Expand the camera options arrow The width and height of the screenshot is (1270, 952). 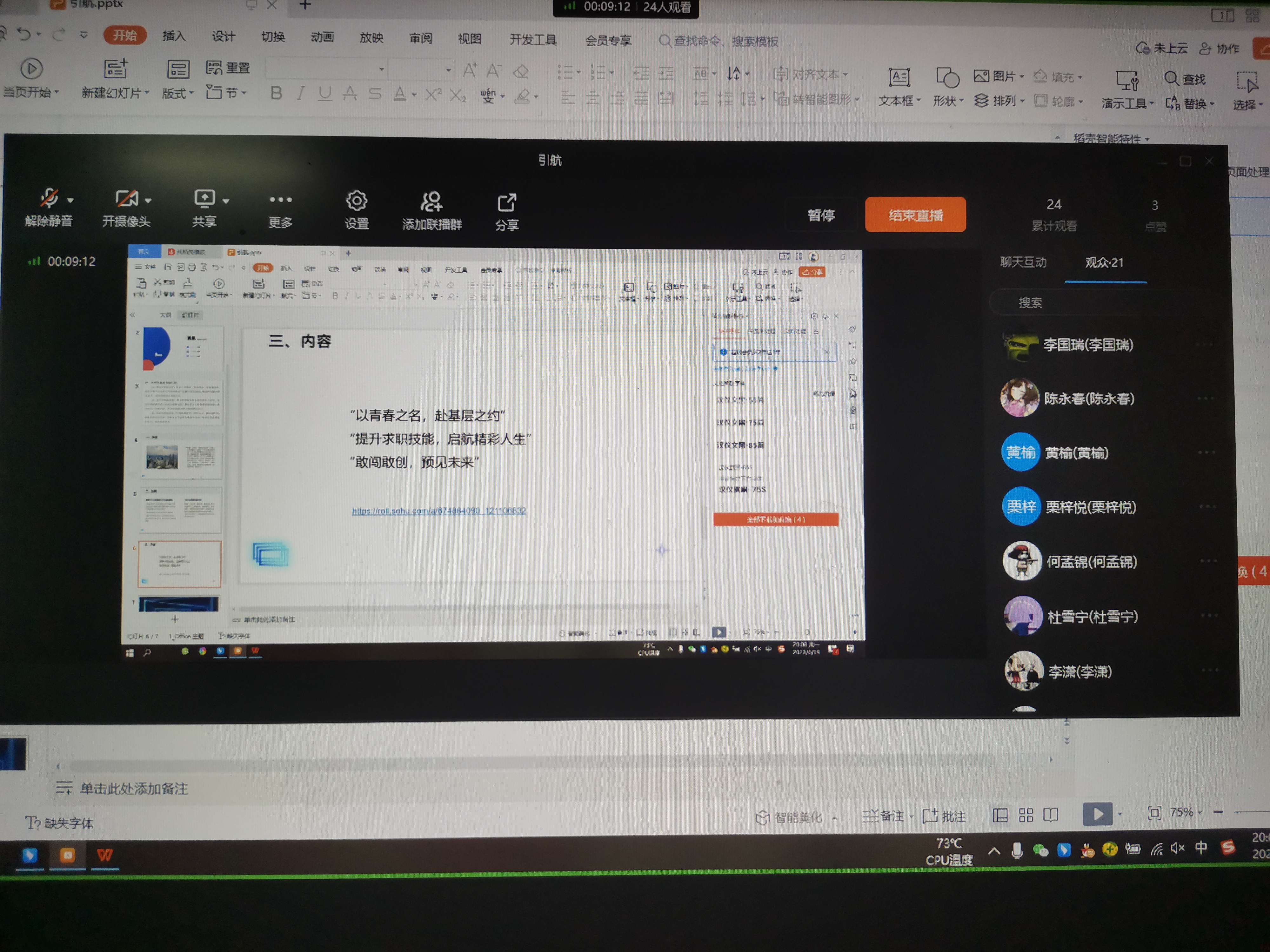[x=148, y=200]
